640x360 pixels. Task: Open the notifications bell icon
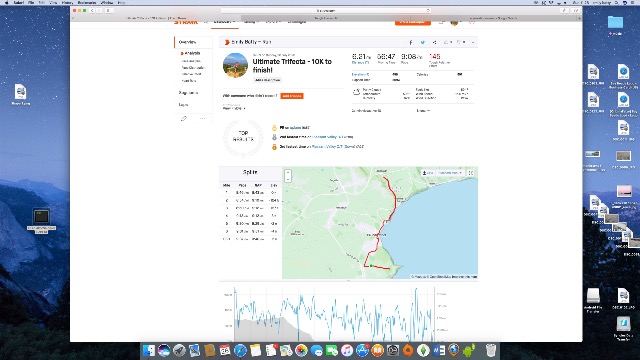(x=441, y=22)
